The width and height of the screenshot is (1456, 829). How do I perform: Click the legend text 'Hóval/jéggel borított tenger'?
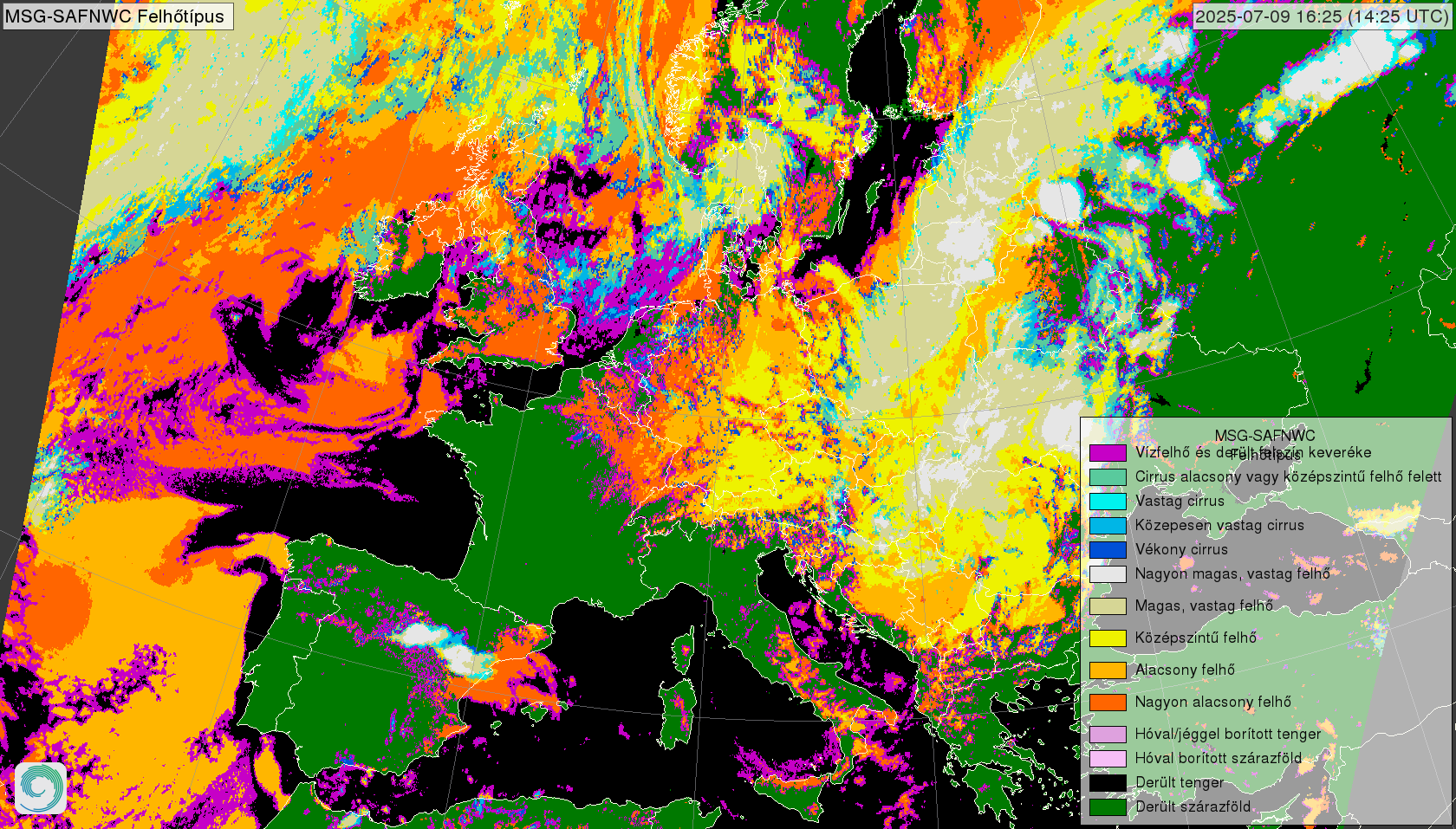pyautogui.click(x=1228, y=734)
